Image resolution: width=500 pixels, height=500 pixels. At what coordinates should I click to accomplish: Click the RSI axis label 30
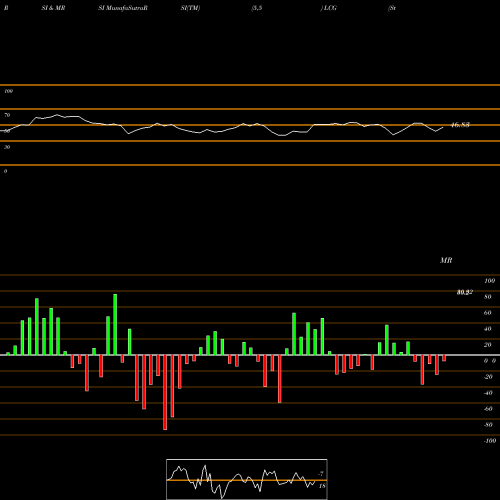click(x=7, y=147)
